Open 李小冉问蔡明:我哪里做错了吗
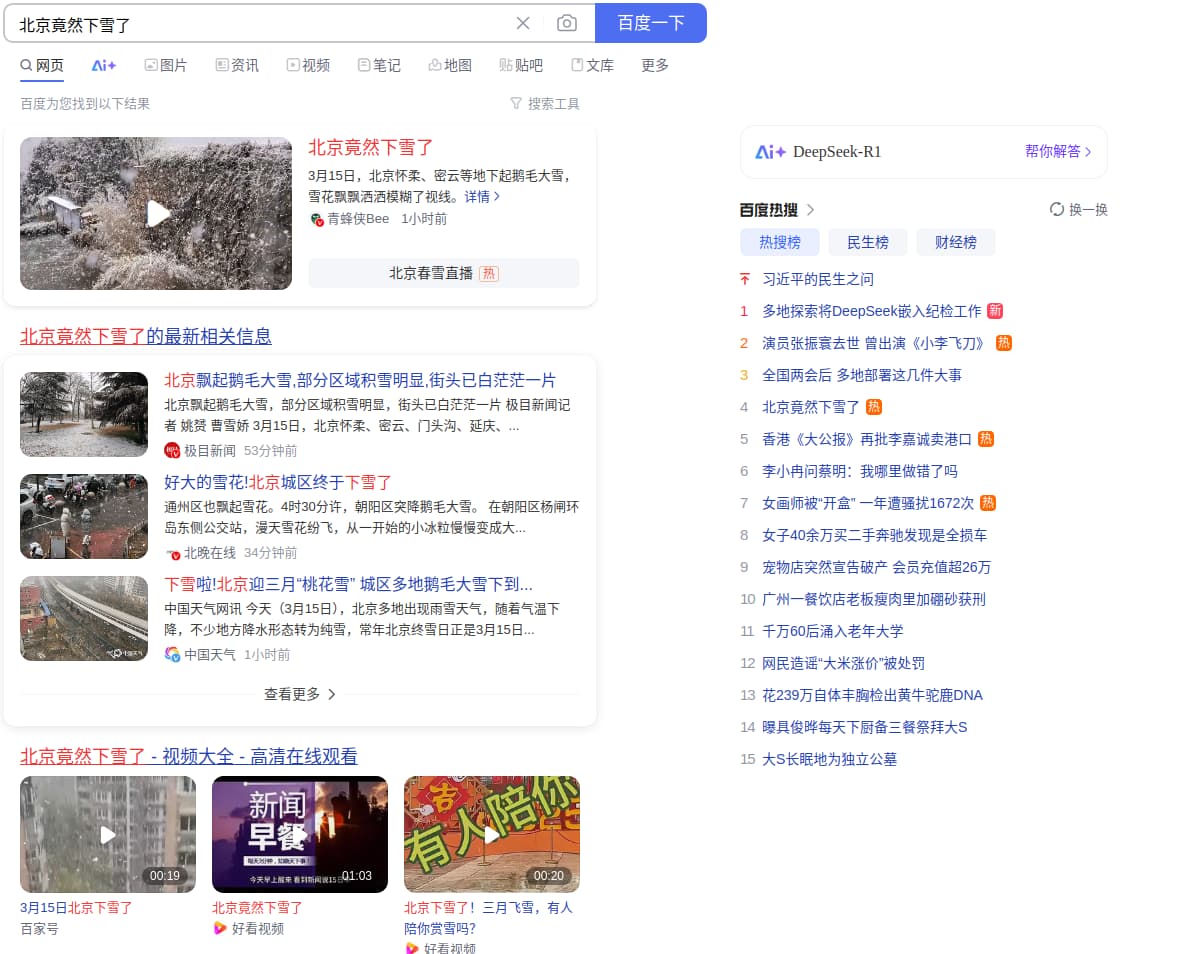The width and height of the screenshot is (1198, 954). [x=860, y=471]
